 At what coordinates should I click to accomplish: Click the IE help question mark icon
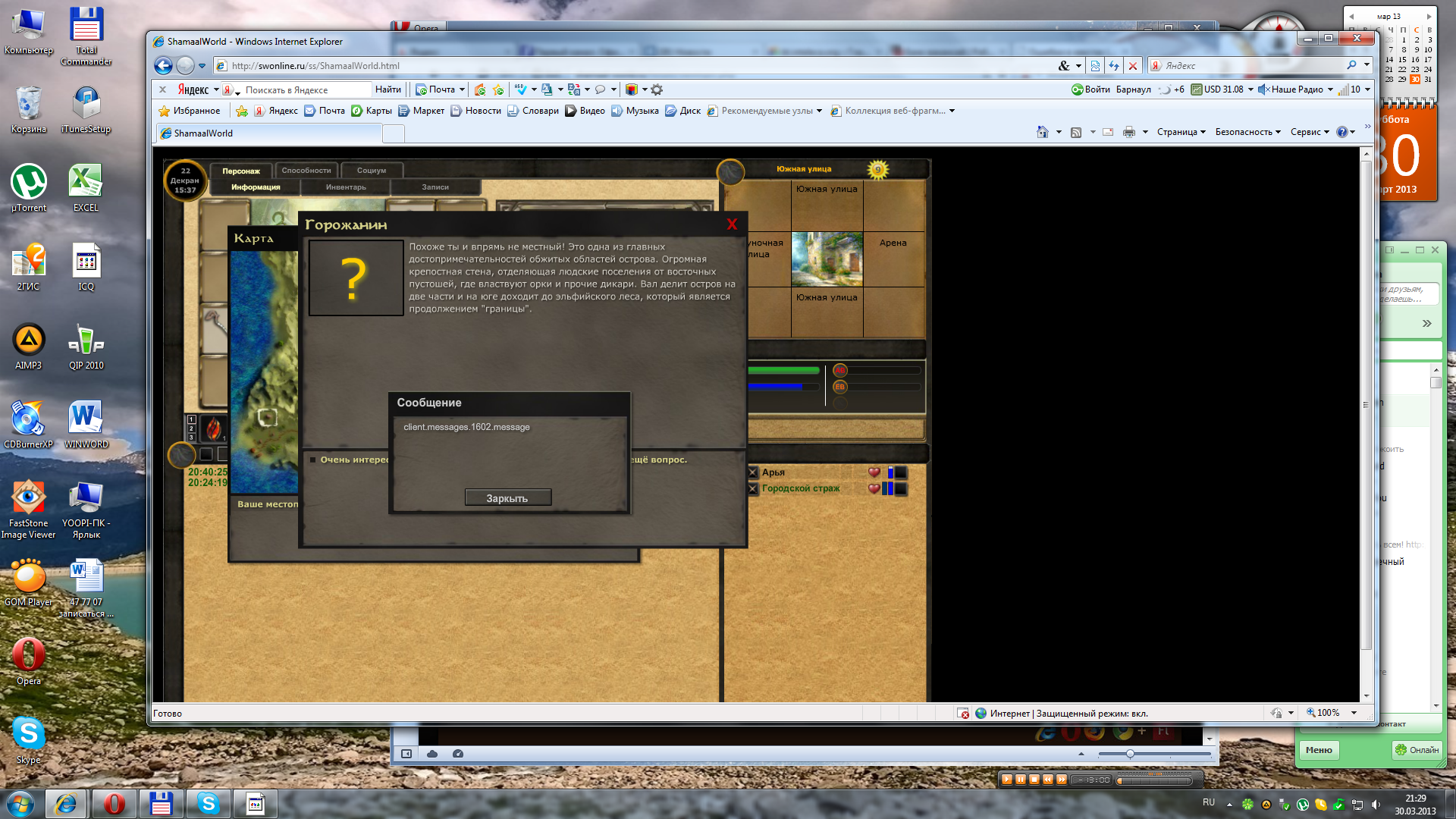point(1341,132)
